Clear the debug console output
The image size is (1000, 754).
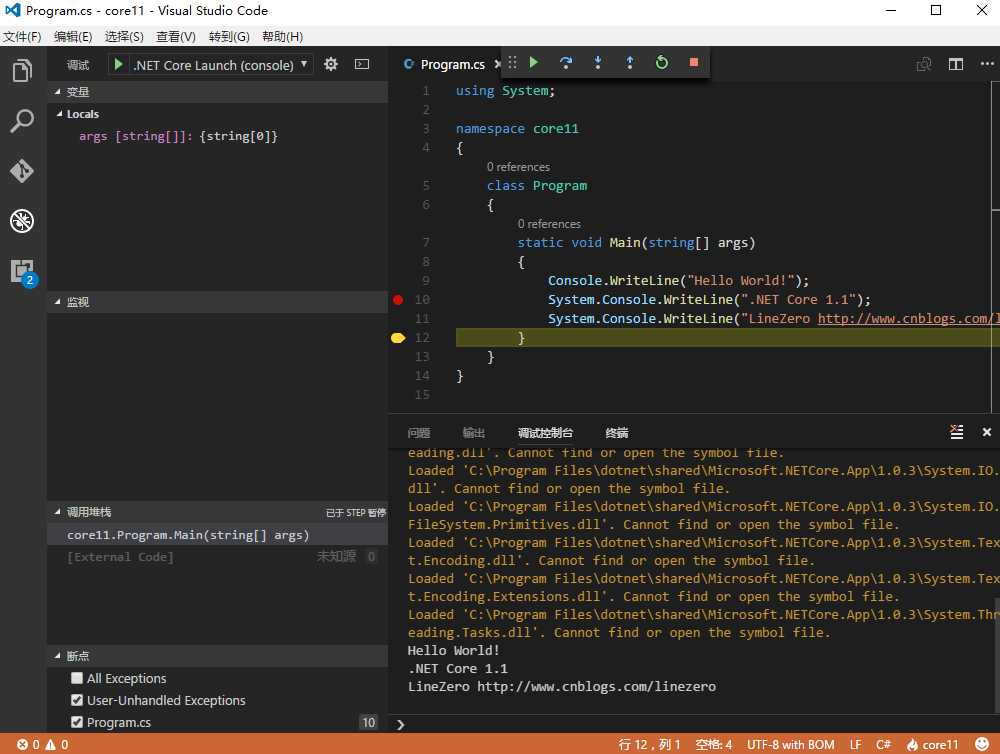pos(957,432)
